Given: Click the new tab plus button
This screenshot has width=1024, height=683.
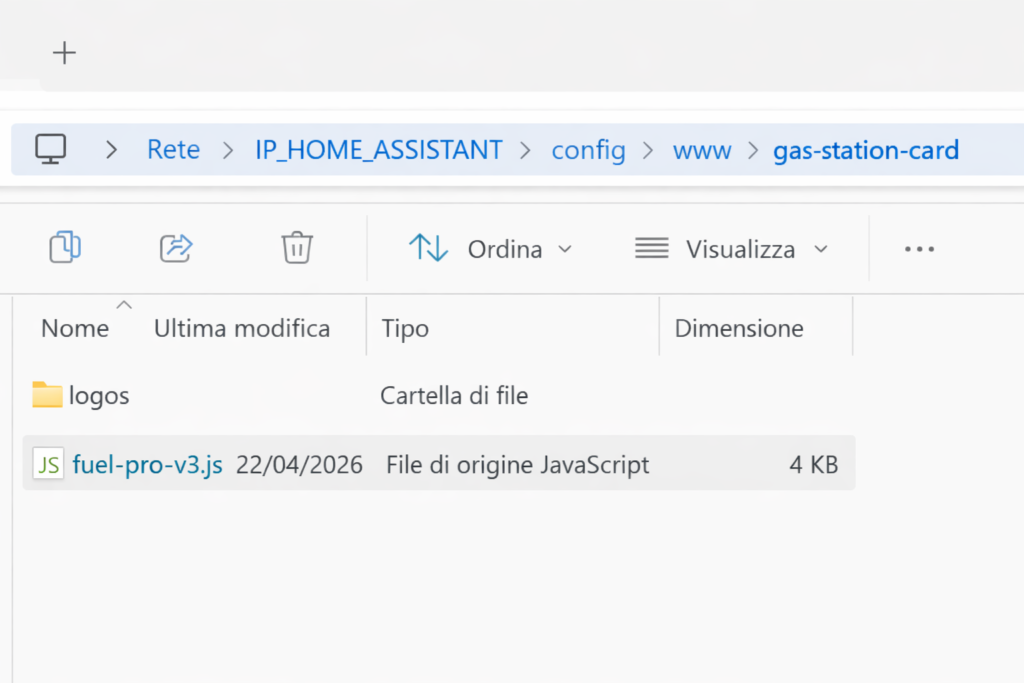Looking at the screenshot, I should [x=63, y=52].
